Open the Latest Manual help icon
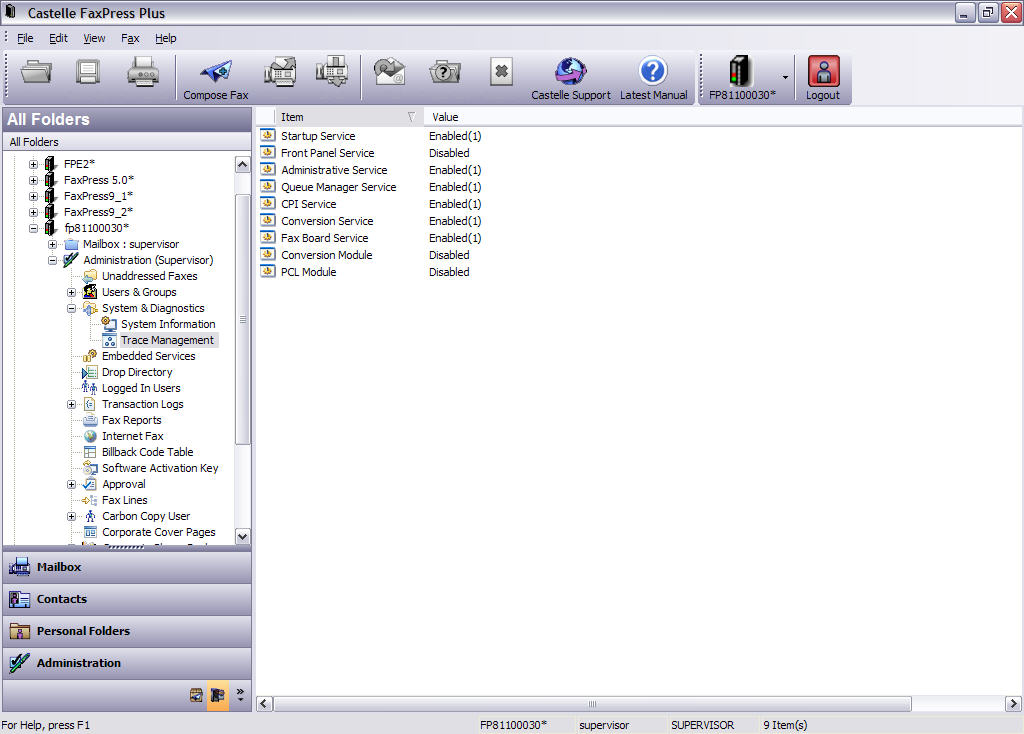This screenshot has width=1024, height=734. tap(653, 71)
